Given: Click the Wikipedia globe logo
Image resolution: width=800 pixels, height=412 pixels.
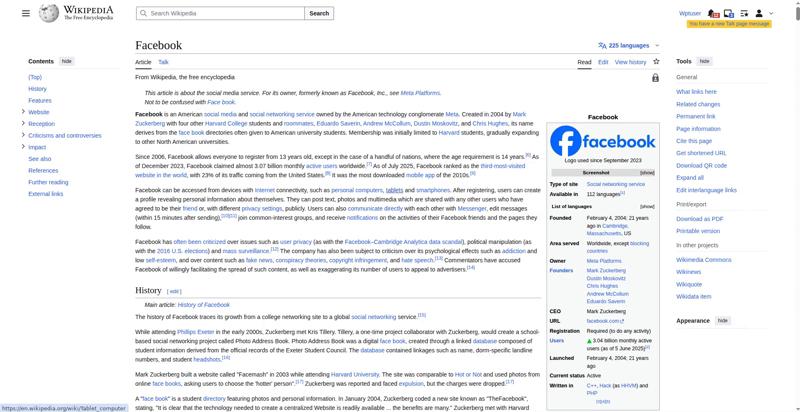Looking at the screenshot, I should pos(50,14).
